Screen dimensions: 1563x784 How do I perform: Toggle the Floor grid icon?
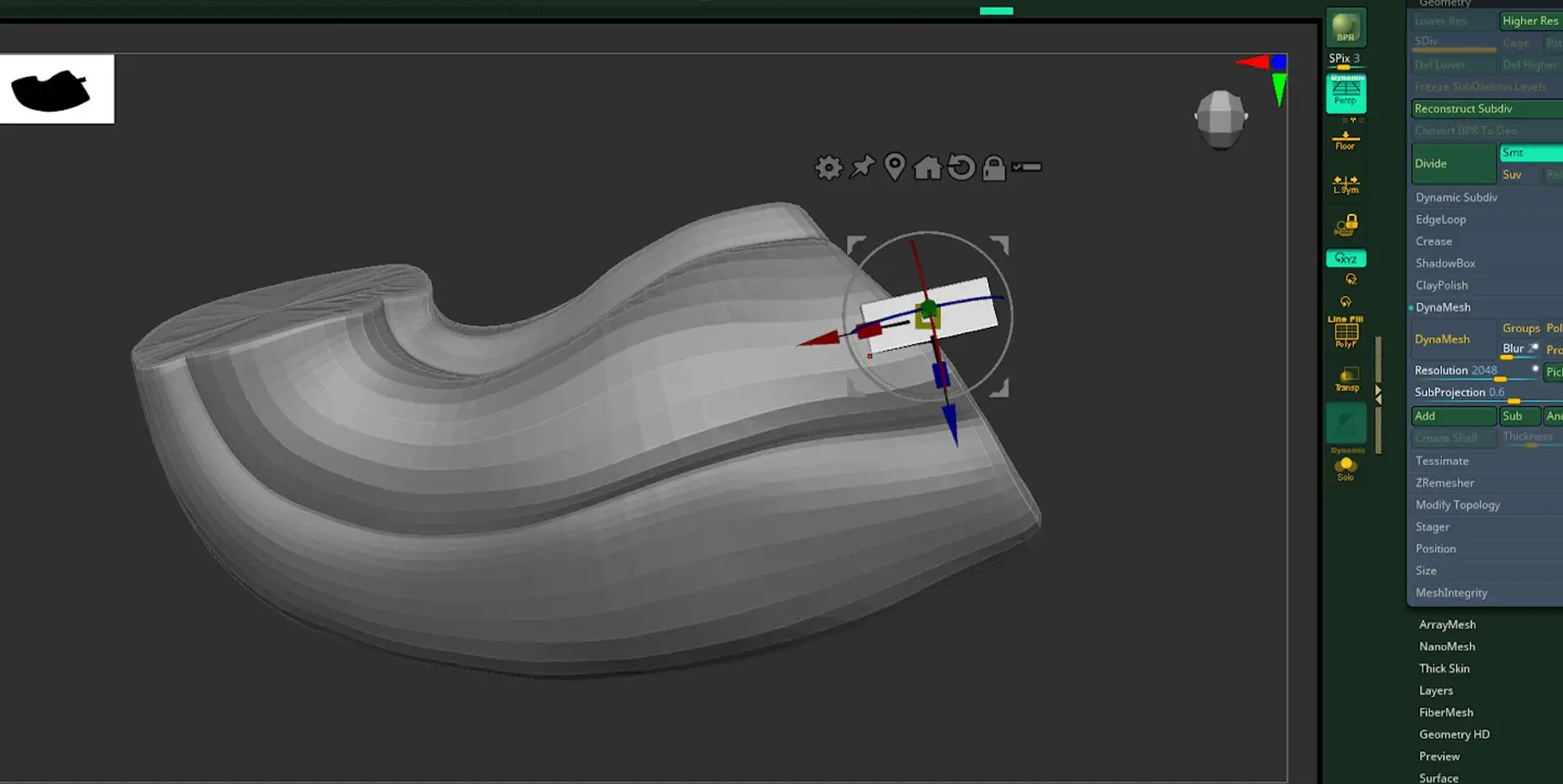pos(1346,140)
